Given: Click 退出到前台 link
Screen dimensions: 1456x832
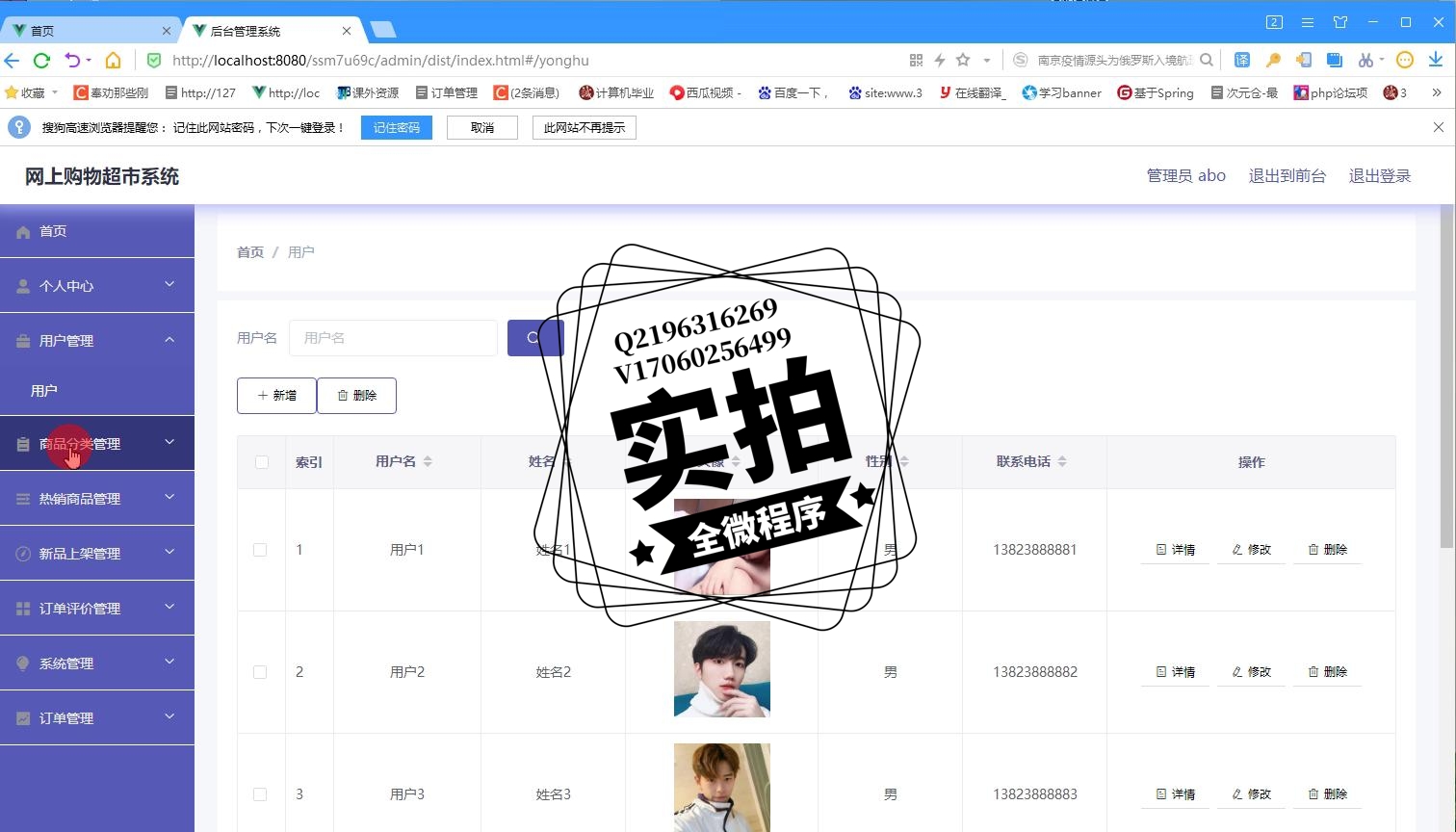Looking at the screenshot, I should [x=1287, y=176].
